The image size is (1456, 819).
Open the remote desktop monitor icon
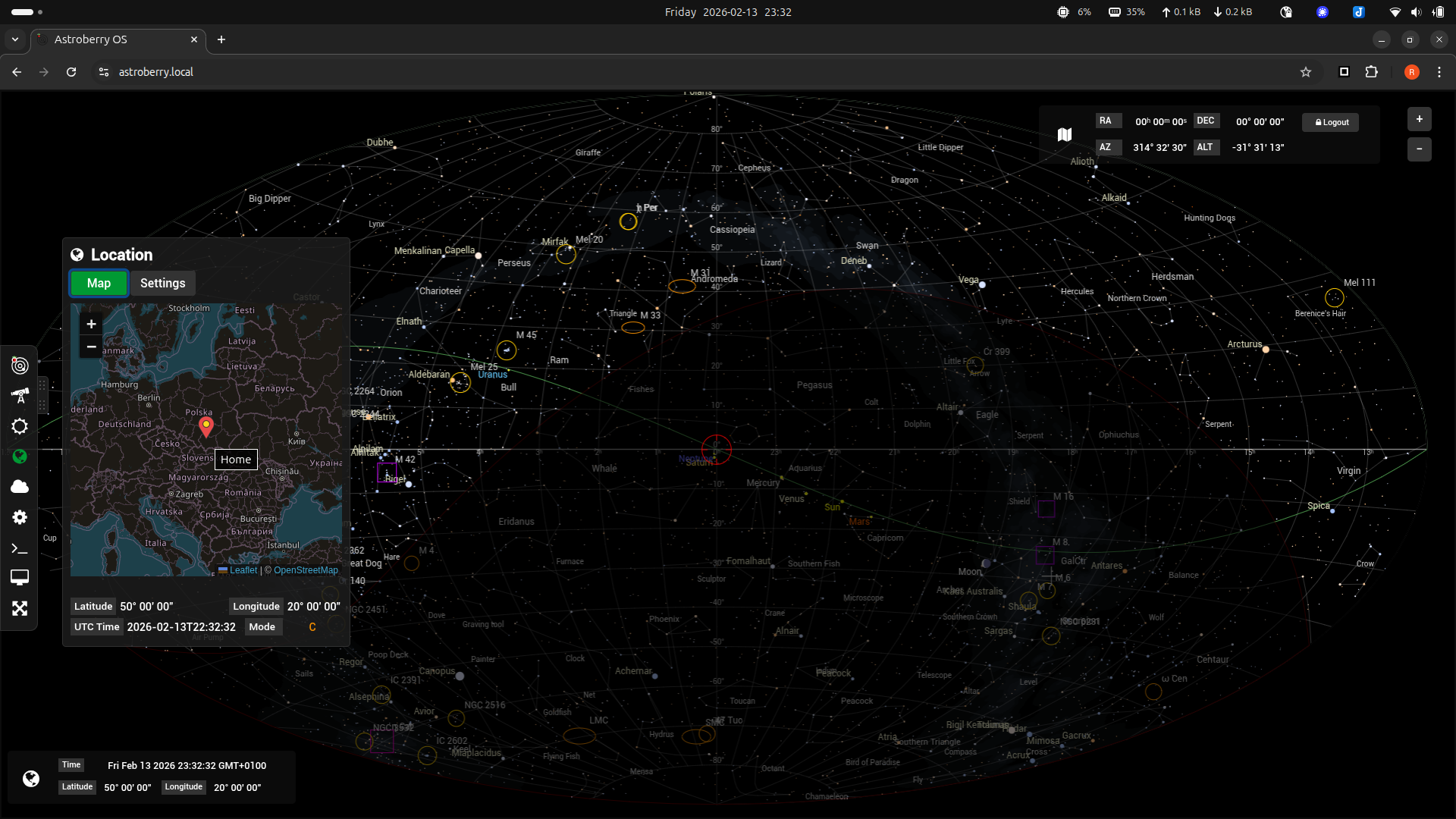tap(20, 578)
